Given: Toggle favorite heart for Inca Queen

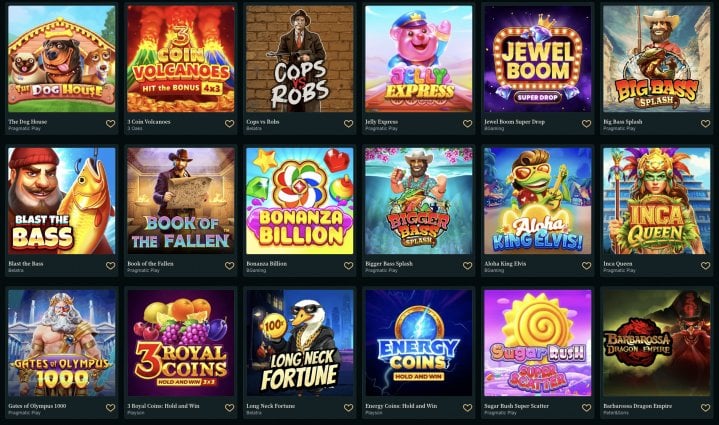Looking at the screenshot, I should pos(705,266).
